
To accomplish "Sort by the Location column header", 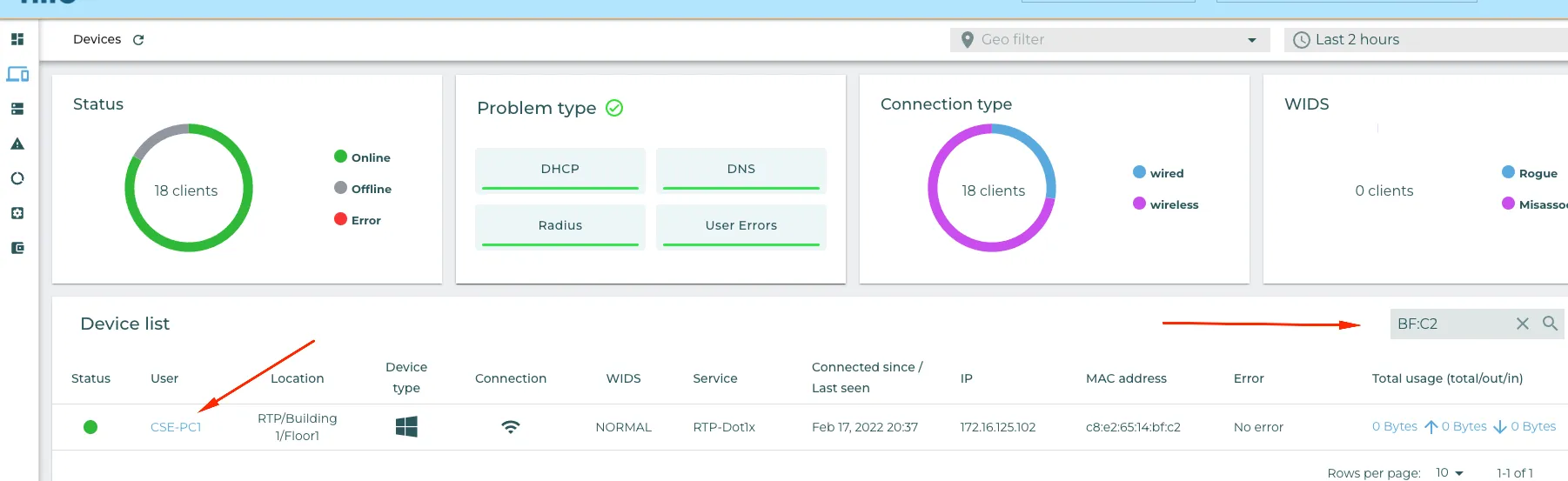I will [298, 378].
